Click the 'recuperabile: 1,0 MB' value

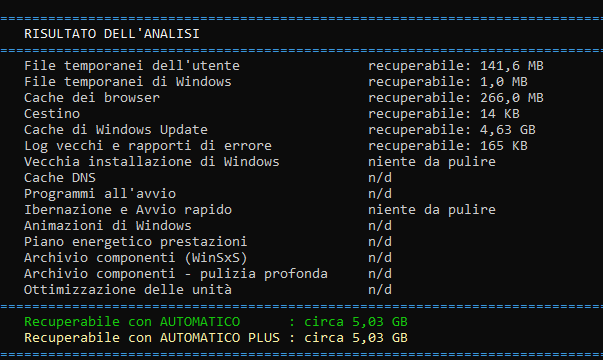(x=448, y=82)
